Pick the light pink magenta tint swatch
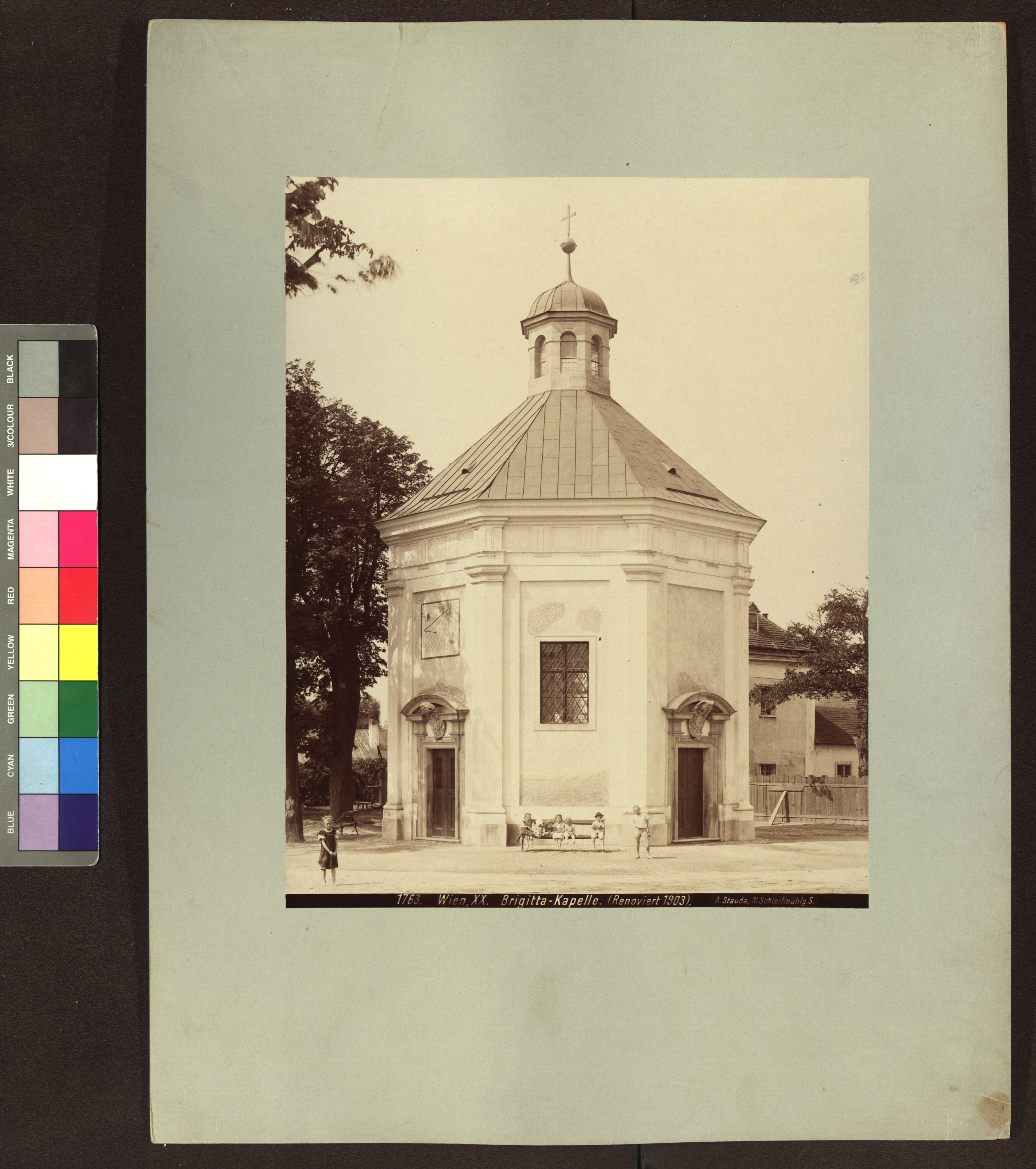The image size is (1036, 1169). (38, 539)
